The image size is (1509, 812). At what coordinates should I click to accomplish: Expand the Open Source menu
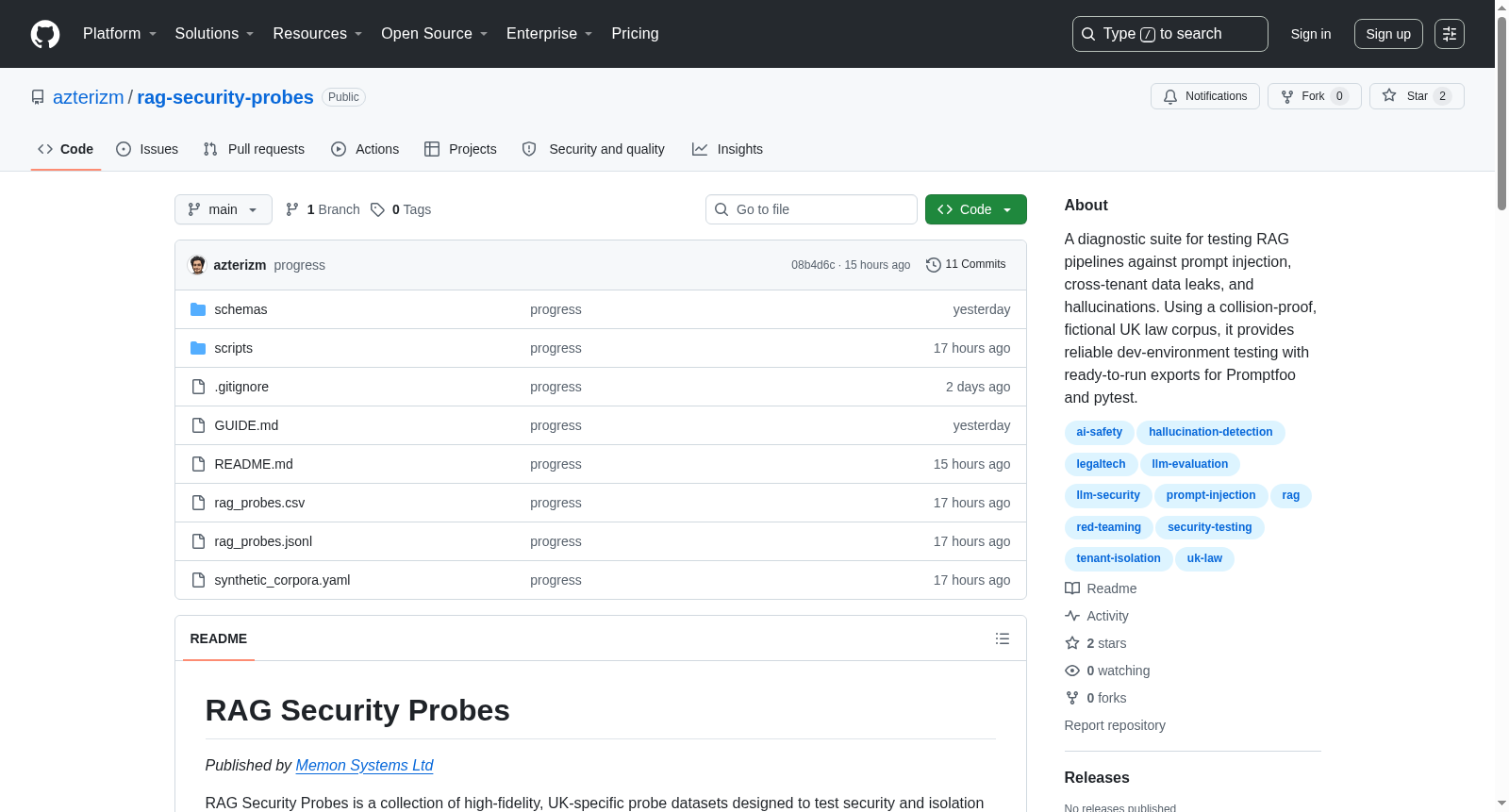click(435, 34)
